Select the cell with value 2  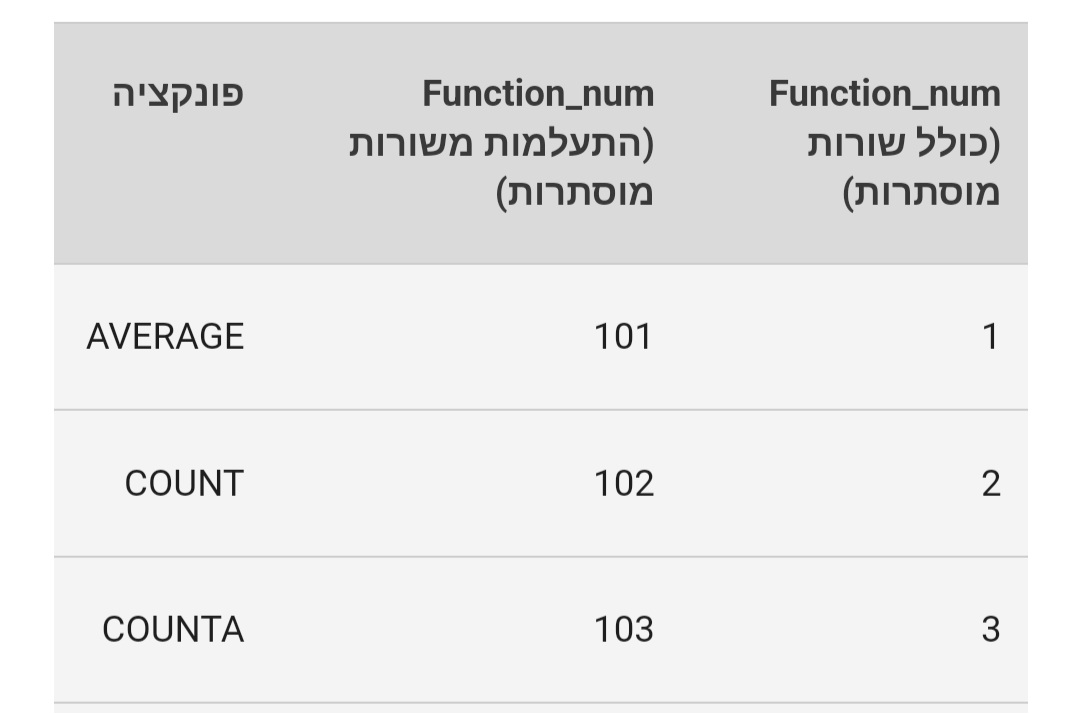(989, 484)
